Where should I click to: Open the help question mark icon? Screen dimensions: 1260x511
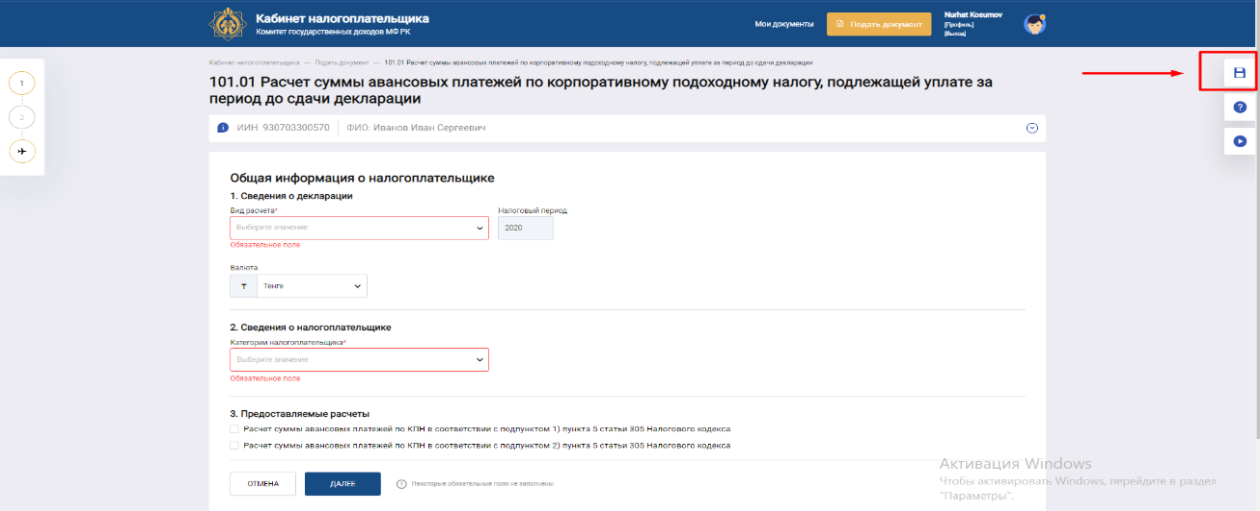(1239, 107)
